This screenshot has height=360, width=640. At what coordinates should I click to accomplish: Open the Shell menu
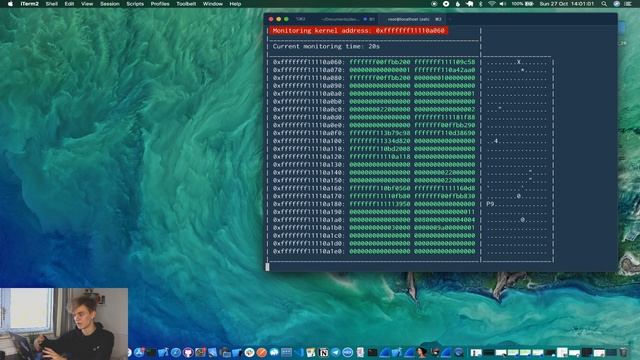(x=51, y=4)
